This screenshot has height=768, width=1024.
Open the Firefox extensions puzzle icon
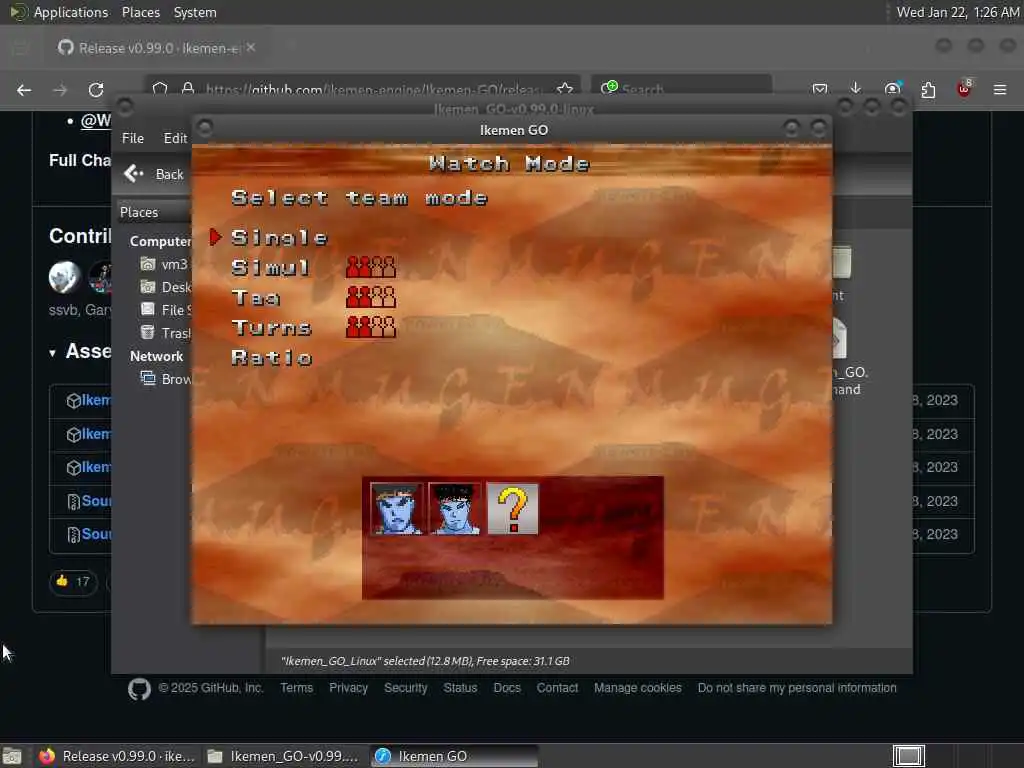(928, 89)
